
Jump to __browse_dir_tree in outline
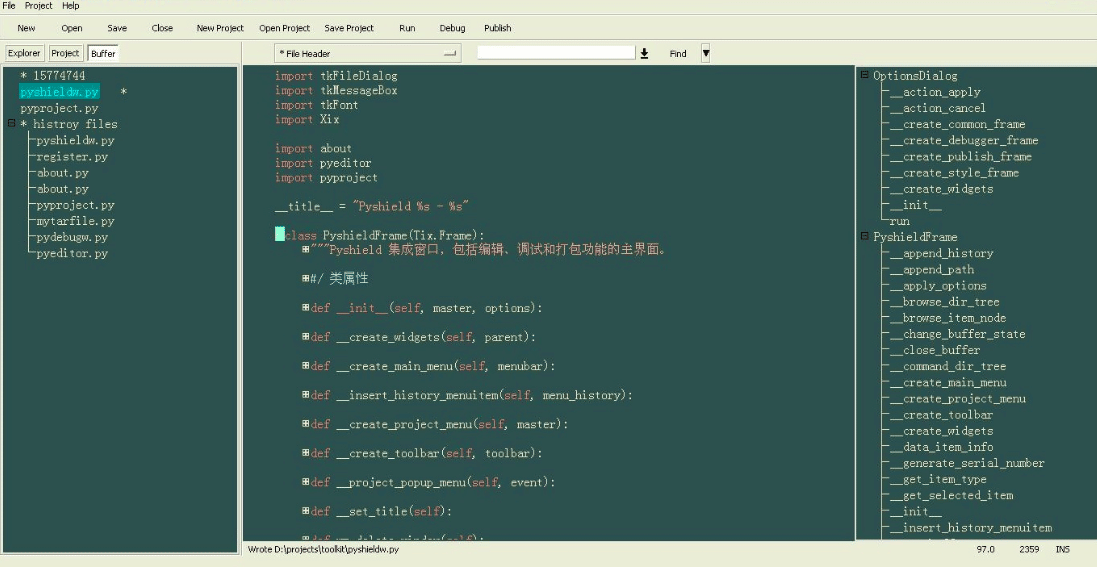click(945, 302)
